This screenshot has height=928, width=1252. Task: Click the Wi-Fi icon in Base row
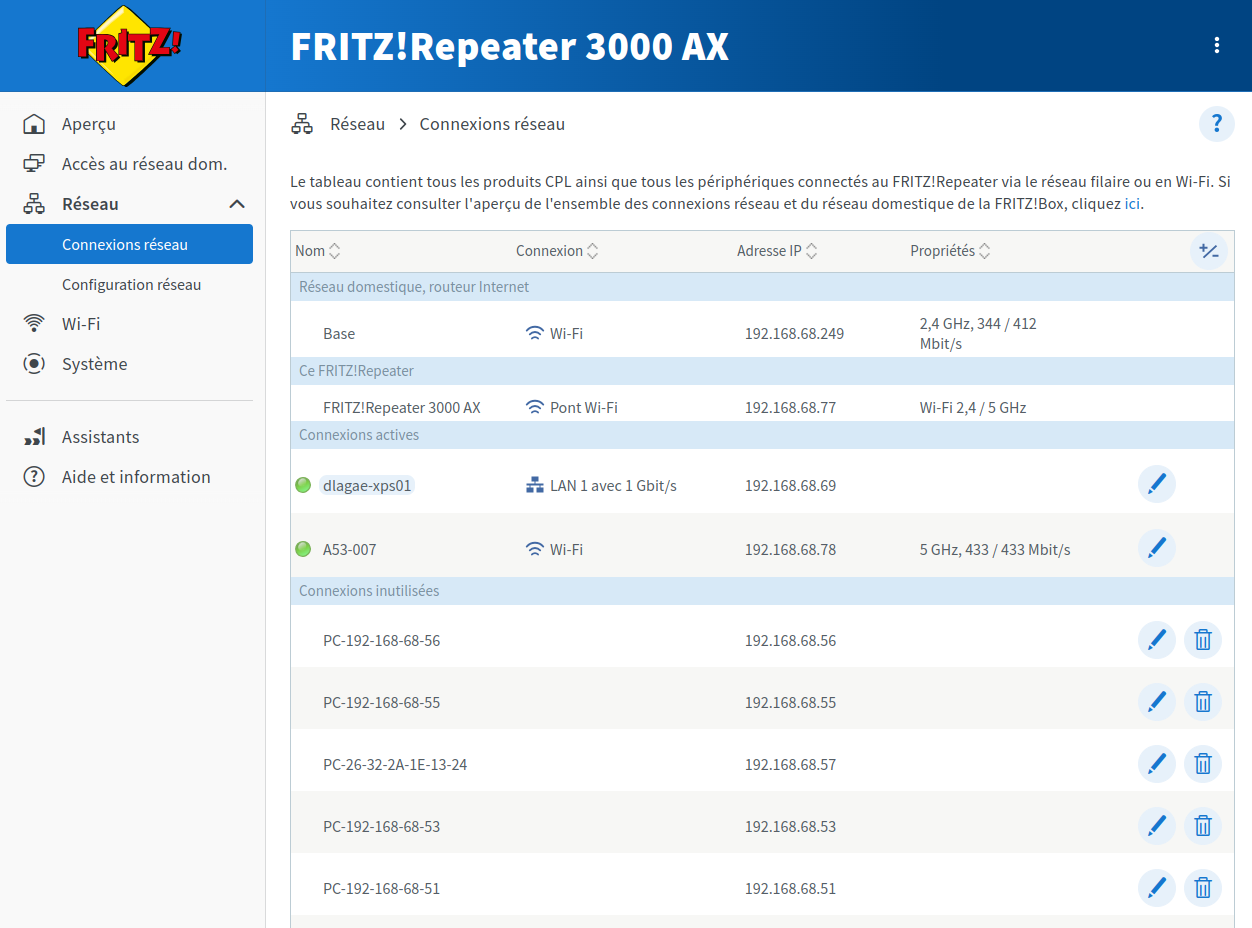point(535,333)
